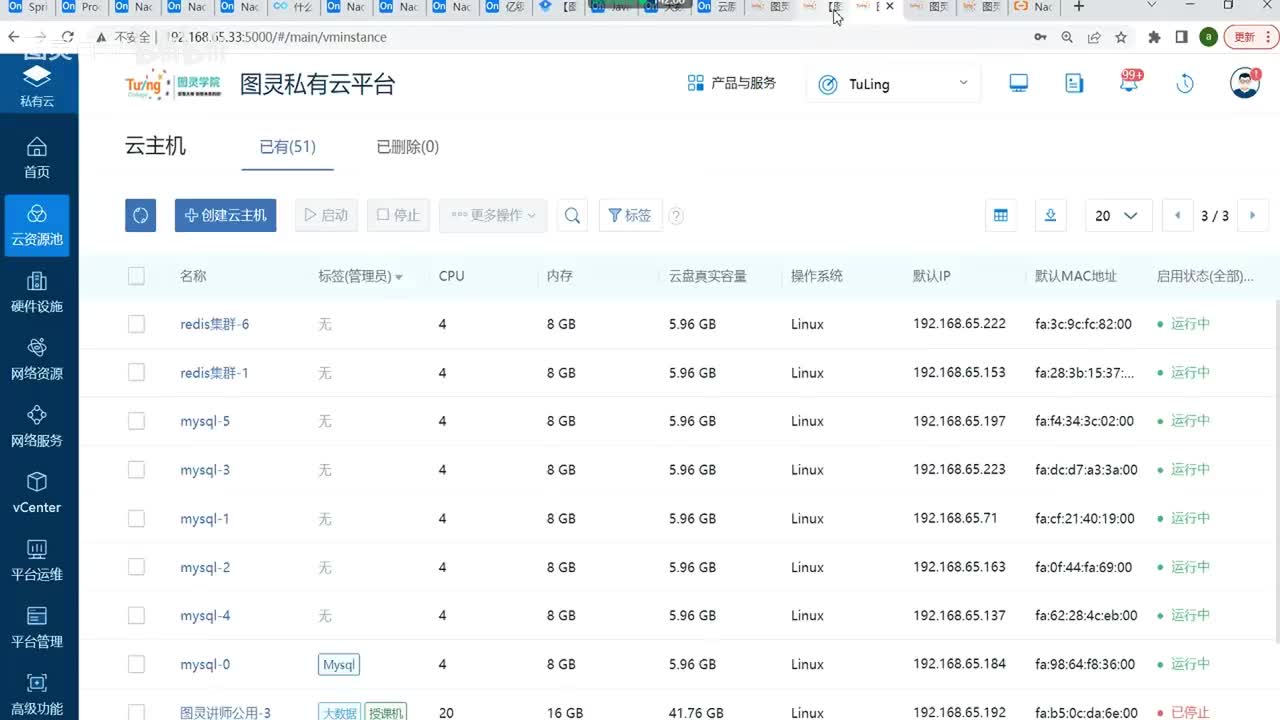Click 创建云主机 button

[x=225, y=215]
